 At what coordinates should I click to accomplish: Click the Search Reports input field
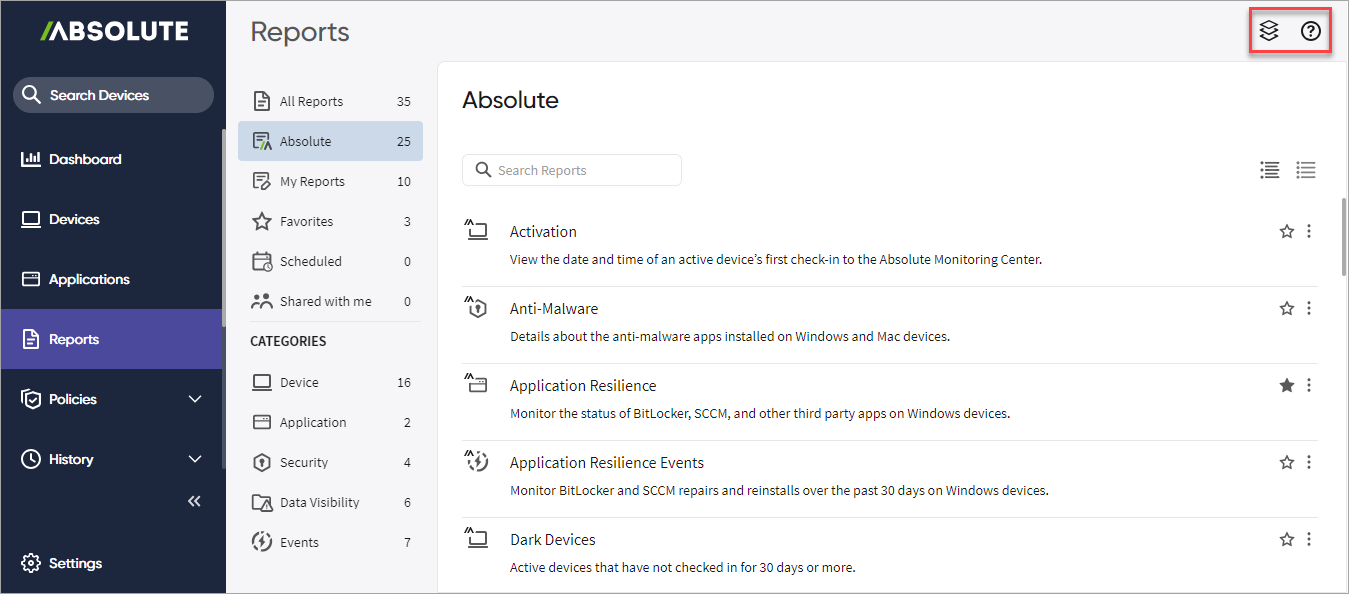coord(572,170)
